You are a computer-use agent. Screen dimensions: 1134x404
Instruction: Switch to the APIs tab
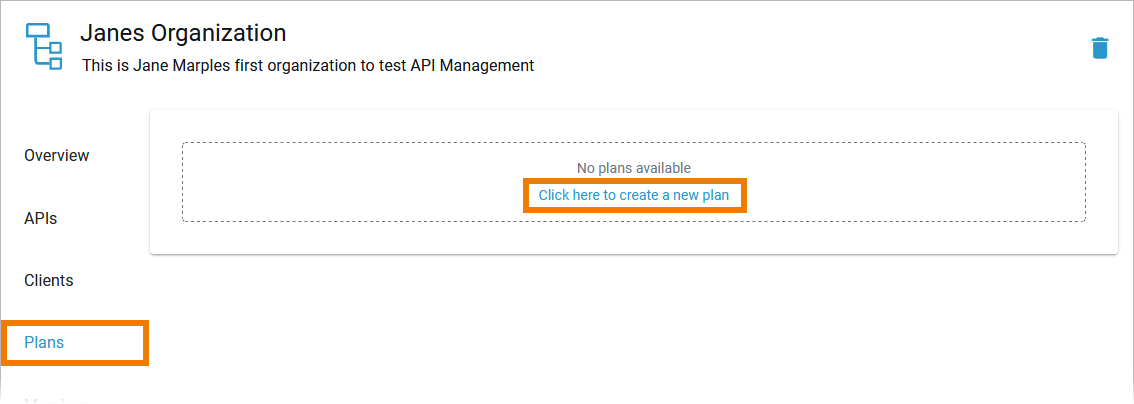pos(41,218)
